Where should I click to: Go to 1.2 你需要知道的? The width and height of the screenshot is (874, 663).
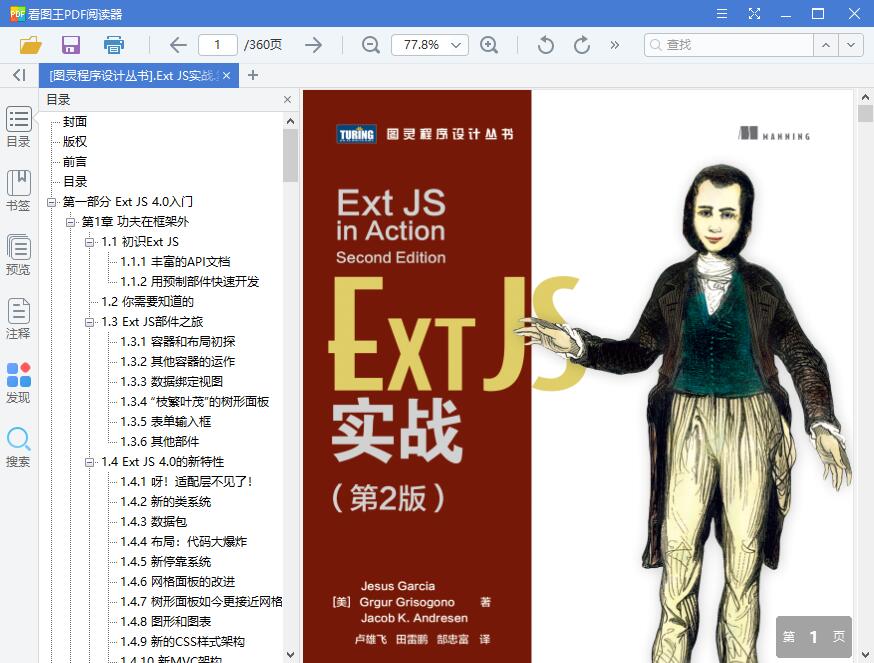147,302
